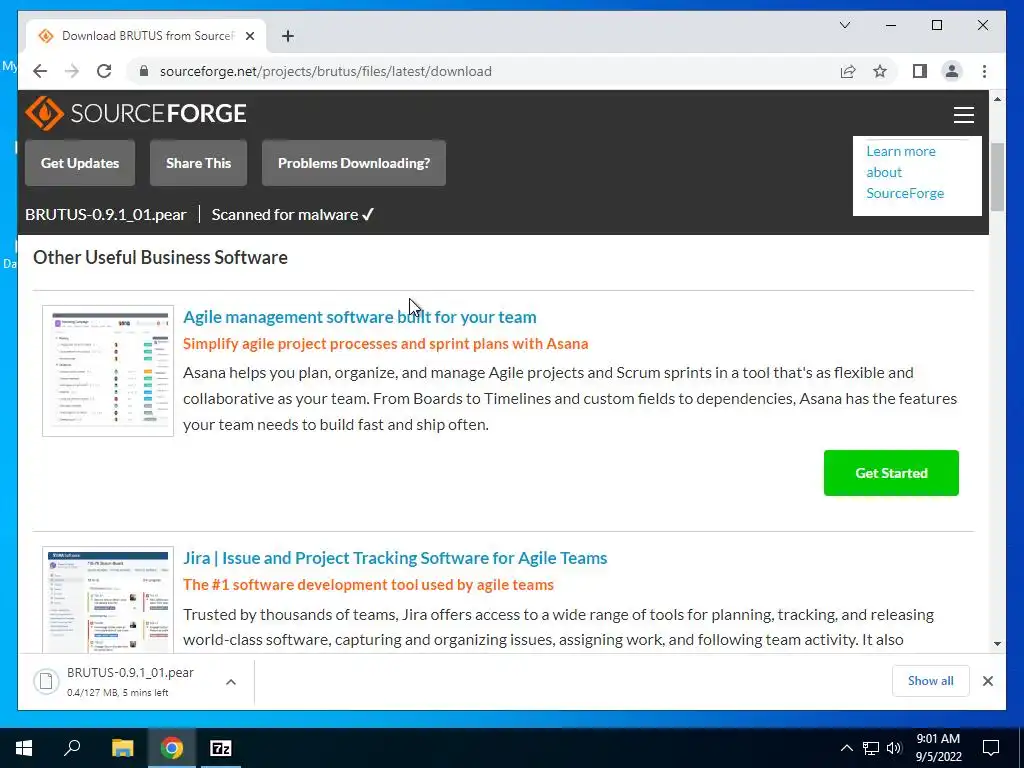Open File Explorer from taskbar
The width and height of the screenshot is (1024, 768).
(122, 748)
